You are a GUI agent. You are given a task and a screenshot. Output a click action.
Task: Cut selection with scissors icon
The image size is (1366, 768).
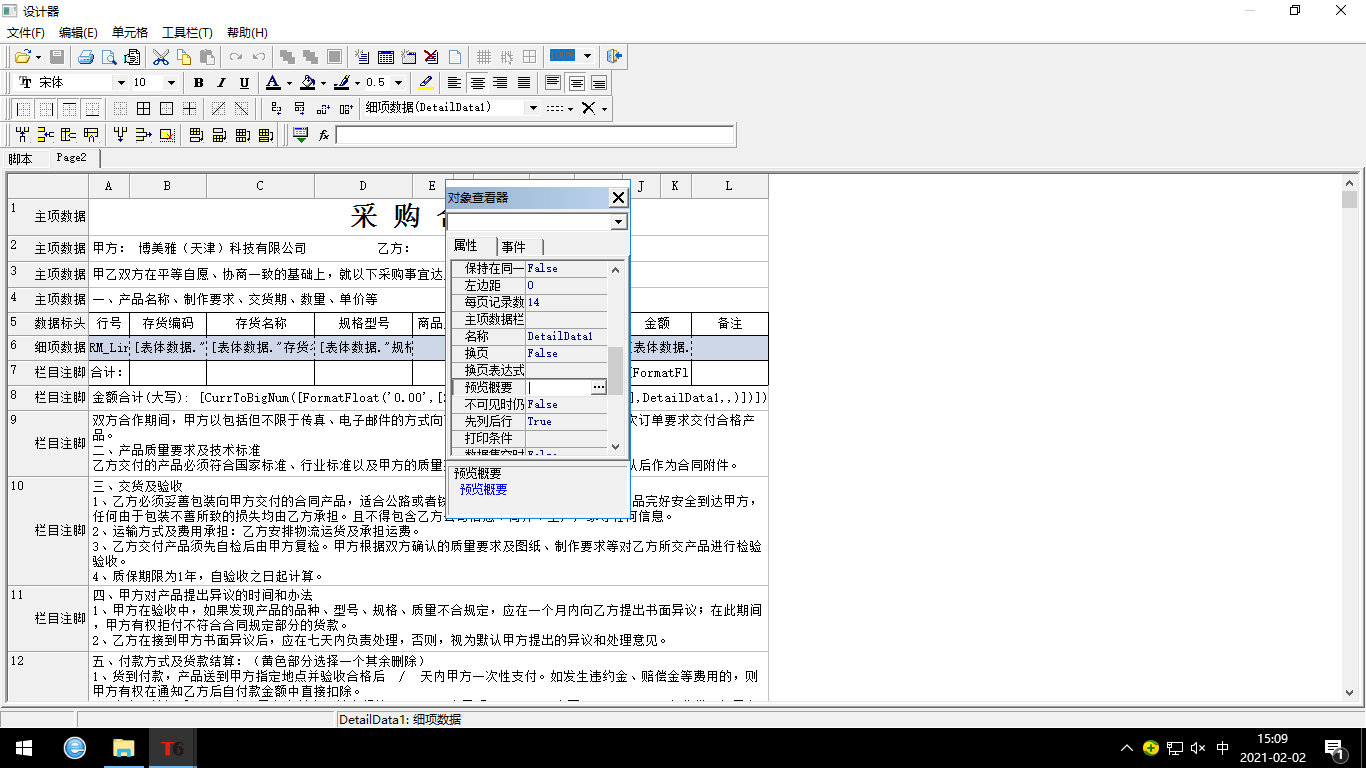(x=160, y=57)
